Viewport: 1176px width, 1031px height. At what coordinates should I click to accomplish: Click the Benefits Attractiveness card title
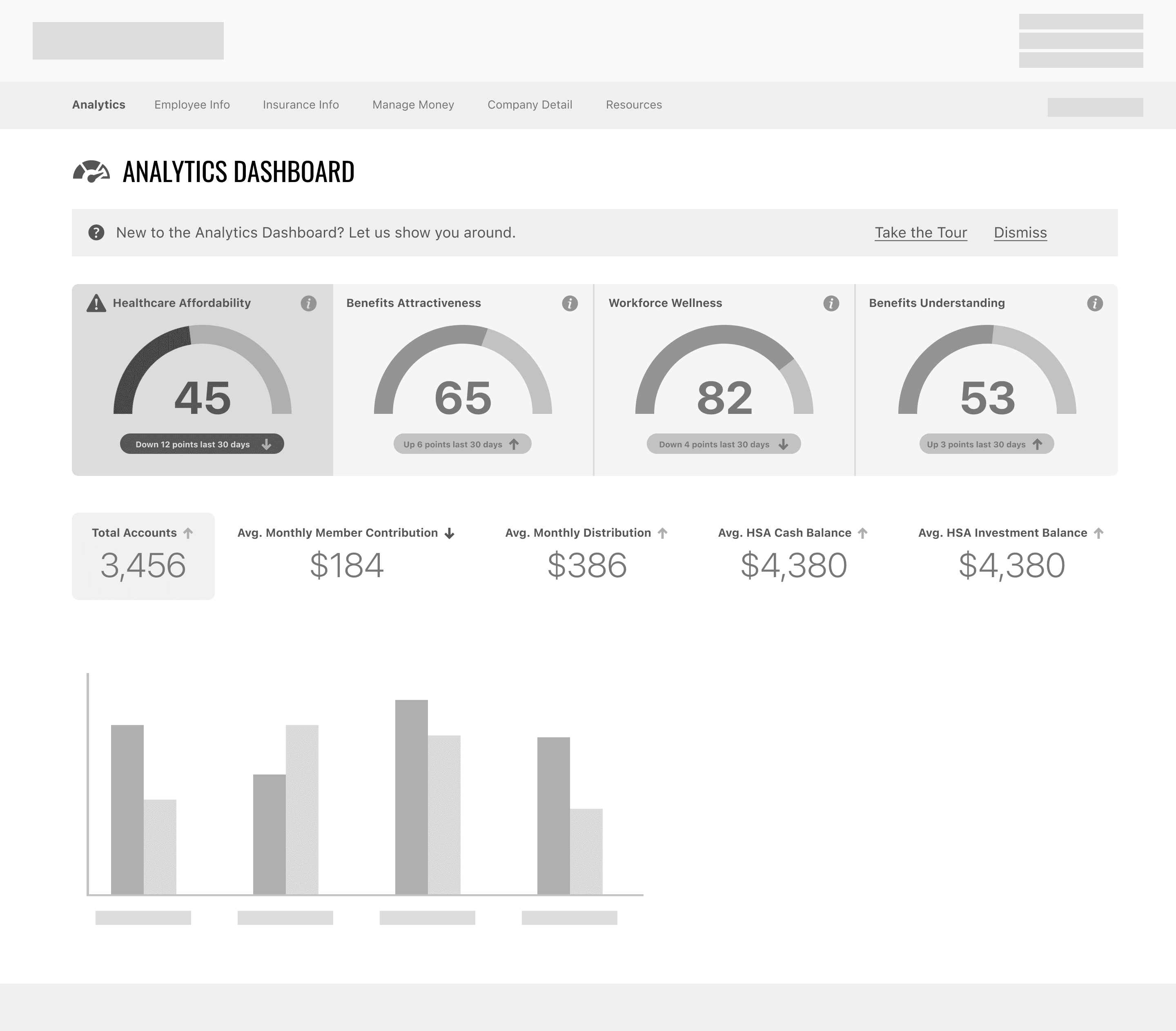click(x=414, y=303)
